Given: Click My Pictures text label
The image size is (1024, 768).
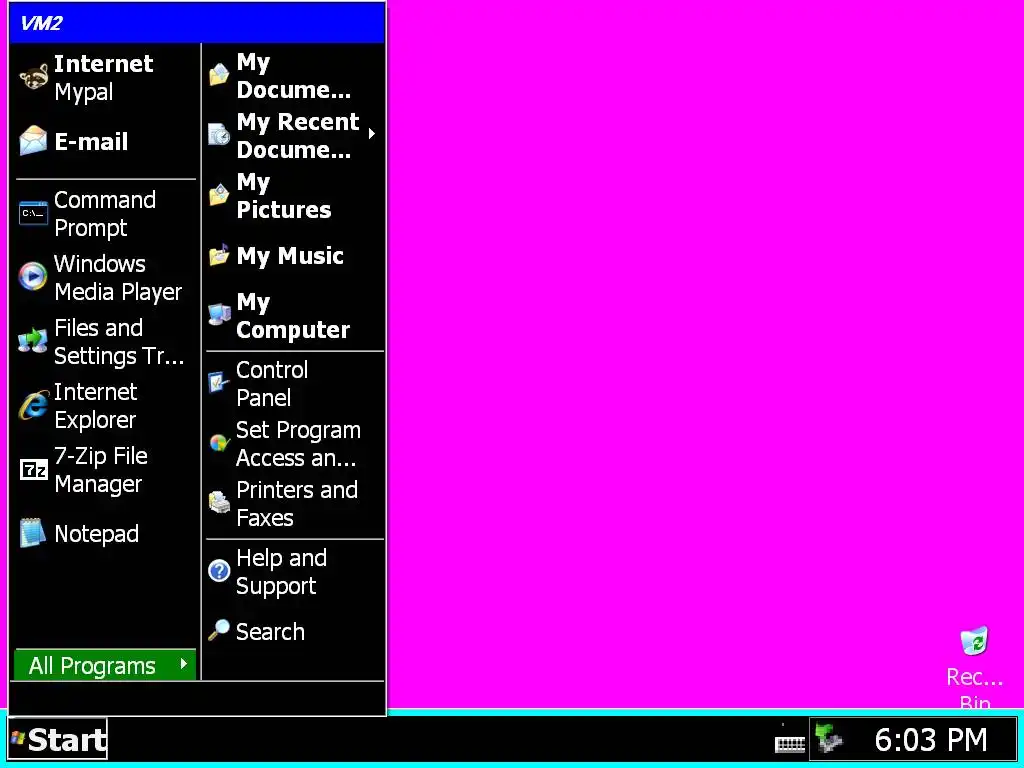Looking at the screenshot, I should 283,195.
